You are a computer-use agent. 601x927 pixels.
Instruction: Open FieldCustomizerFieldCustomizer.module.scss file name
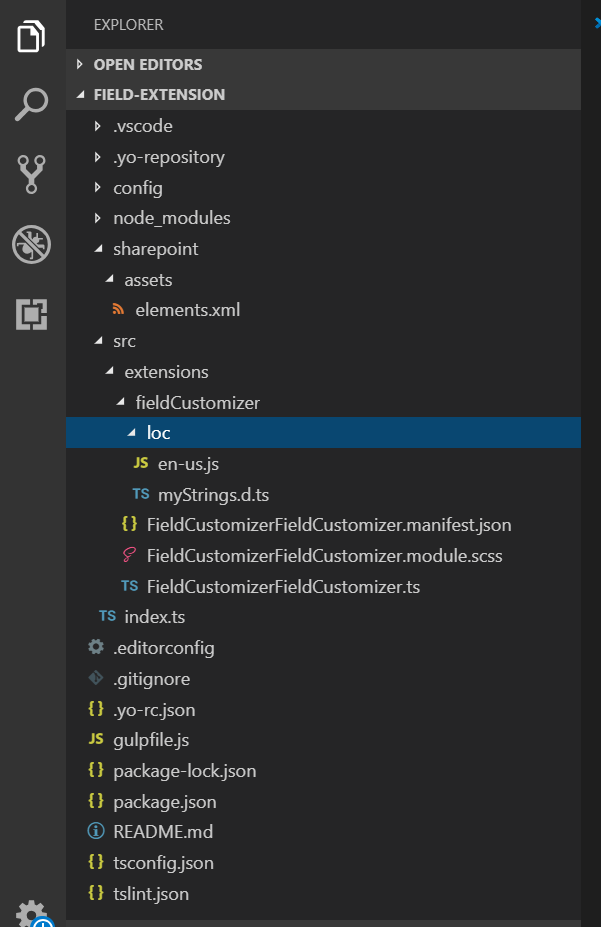tap(324, 556)
